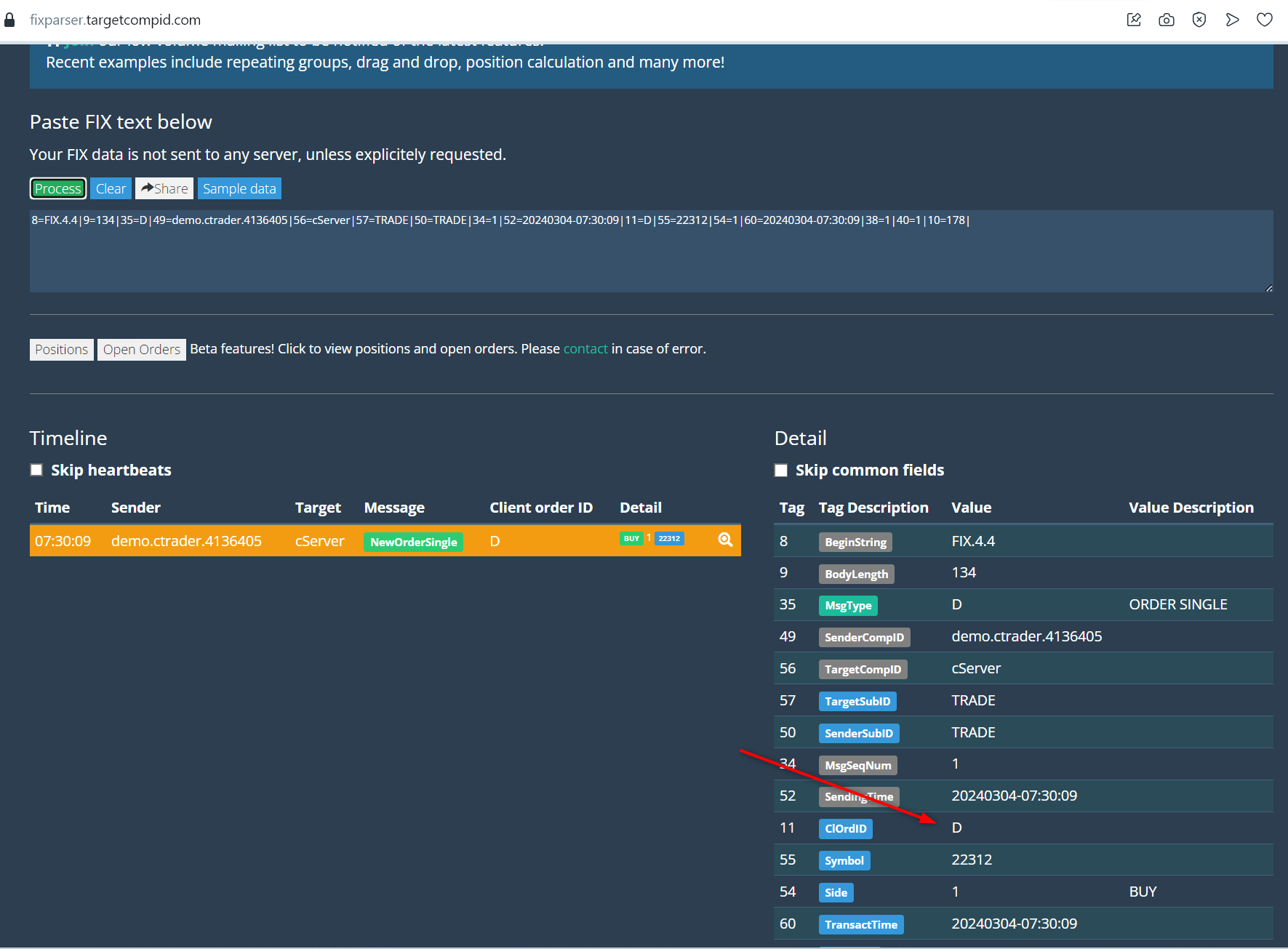Open the shield ad blocker icon
Image resolution: width=1288 pixels, height=949 pixels.
pos(1199,20)
